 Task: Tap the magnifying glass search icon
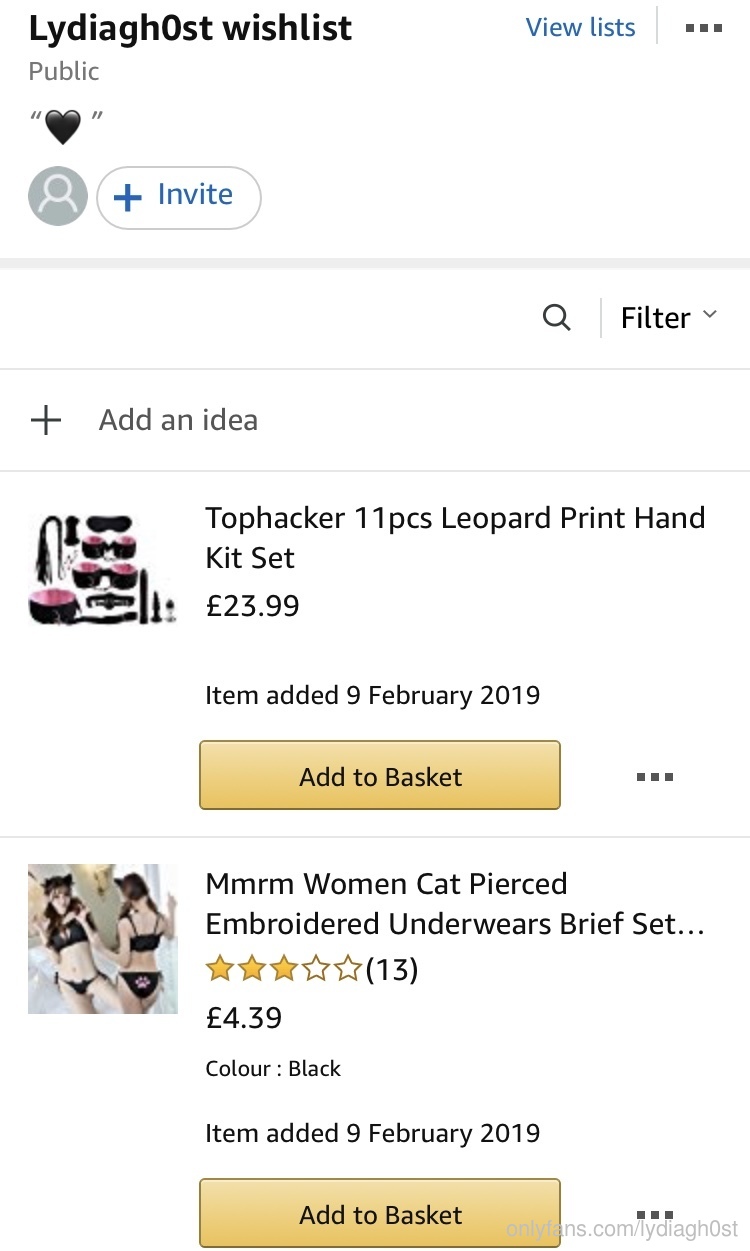(x=556, y=318)
